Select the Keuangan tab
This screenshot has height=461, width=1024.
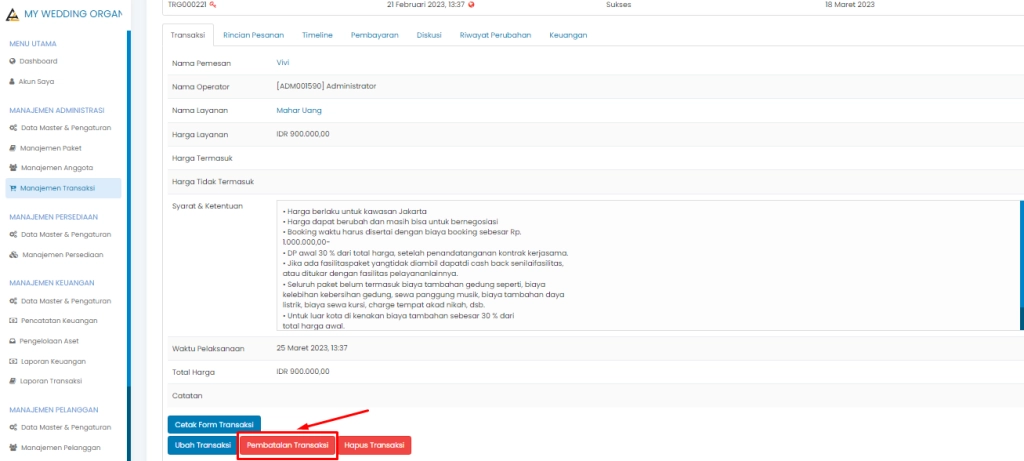tap(568, 35)
